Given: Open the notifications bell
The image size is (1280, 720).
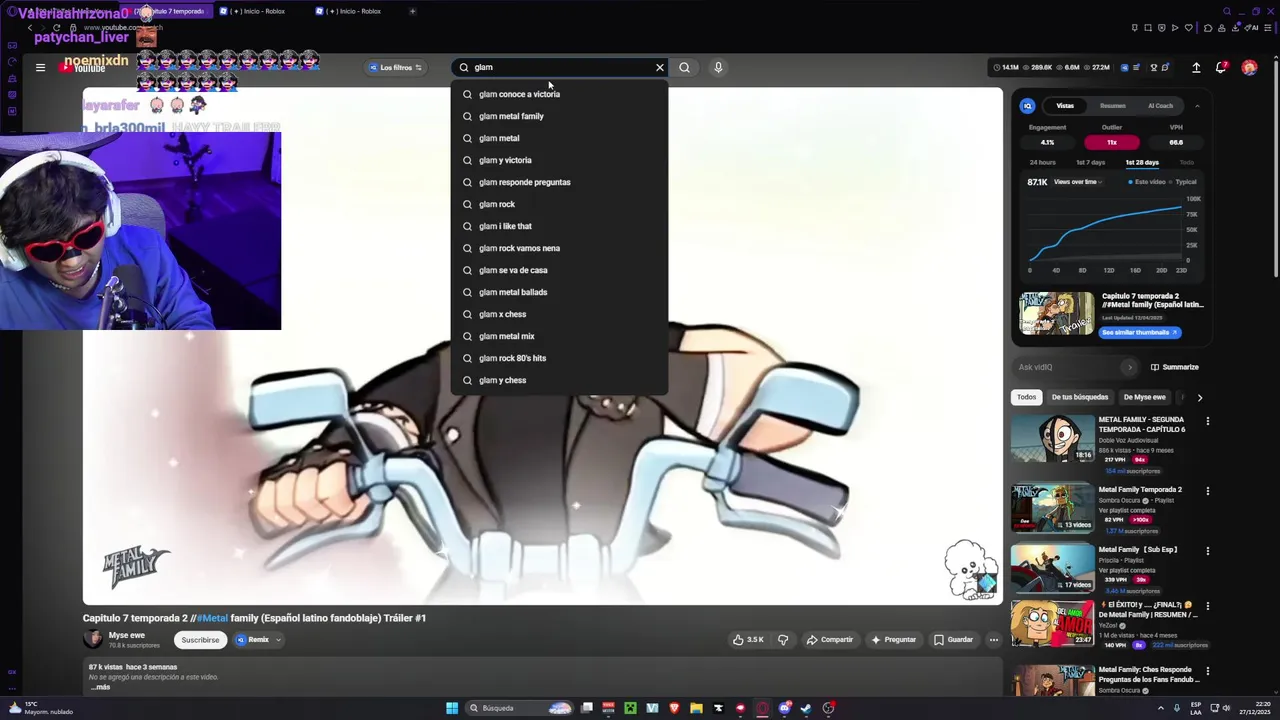Looking at the screenshot, I should 1221,68.
